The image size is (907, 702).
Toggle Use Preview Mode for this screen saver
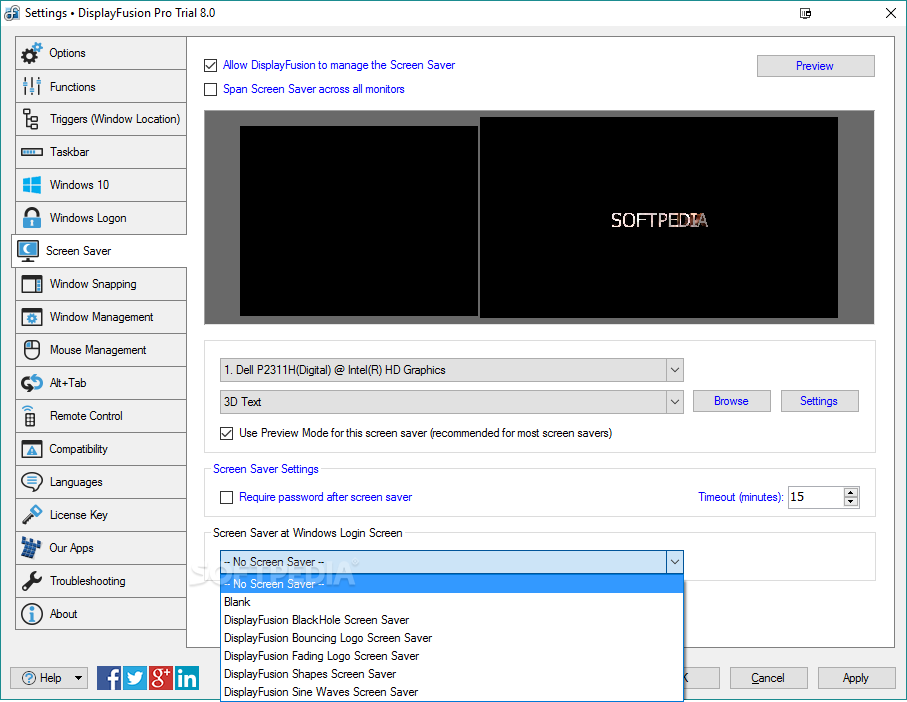[227, 433]
